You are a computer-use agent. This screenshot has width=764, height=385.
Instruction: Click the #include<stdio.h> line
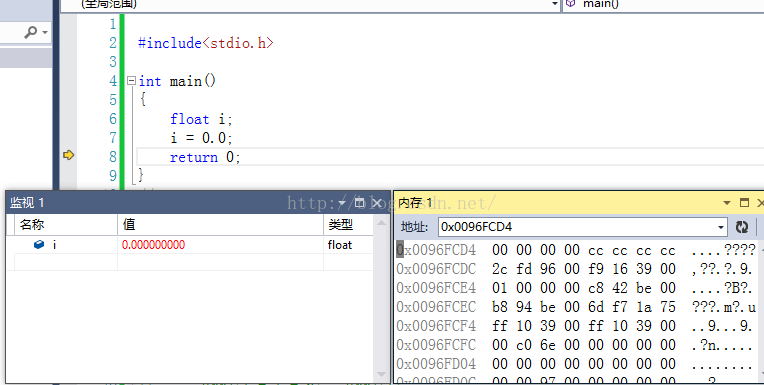(206, 43)
